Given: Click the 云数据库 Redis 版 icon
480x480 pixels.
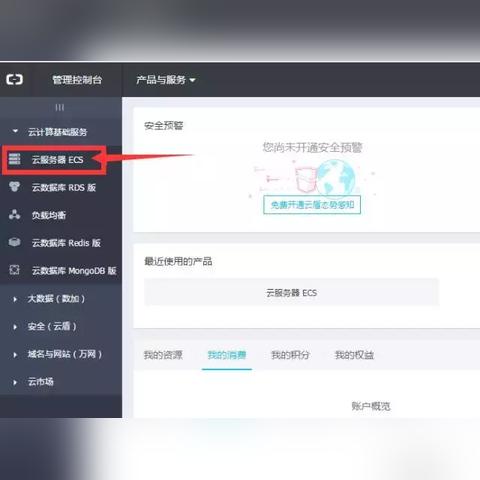Looking at the screenshot, I should pos(14,242).
